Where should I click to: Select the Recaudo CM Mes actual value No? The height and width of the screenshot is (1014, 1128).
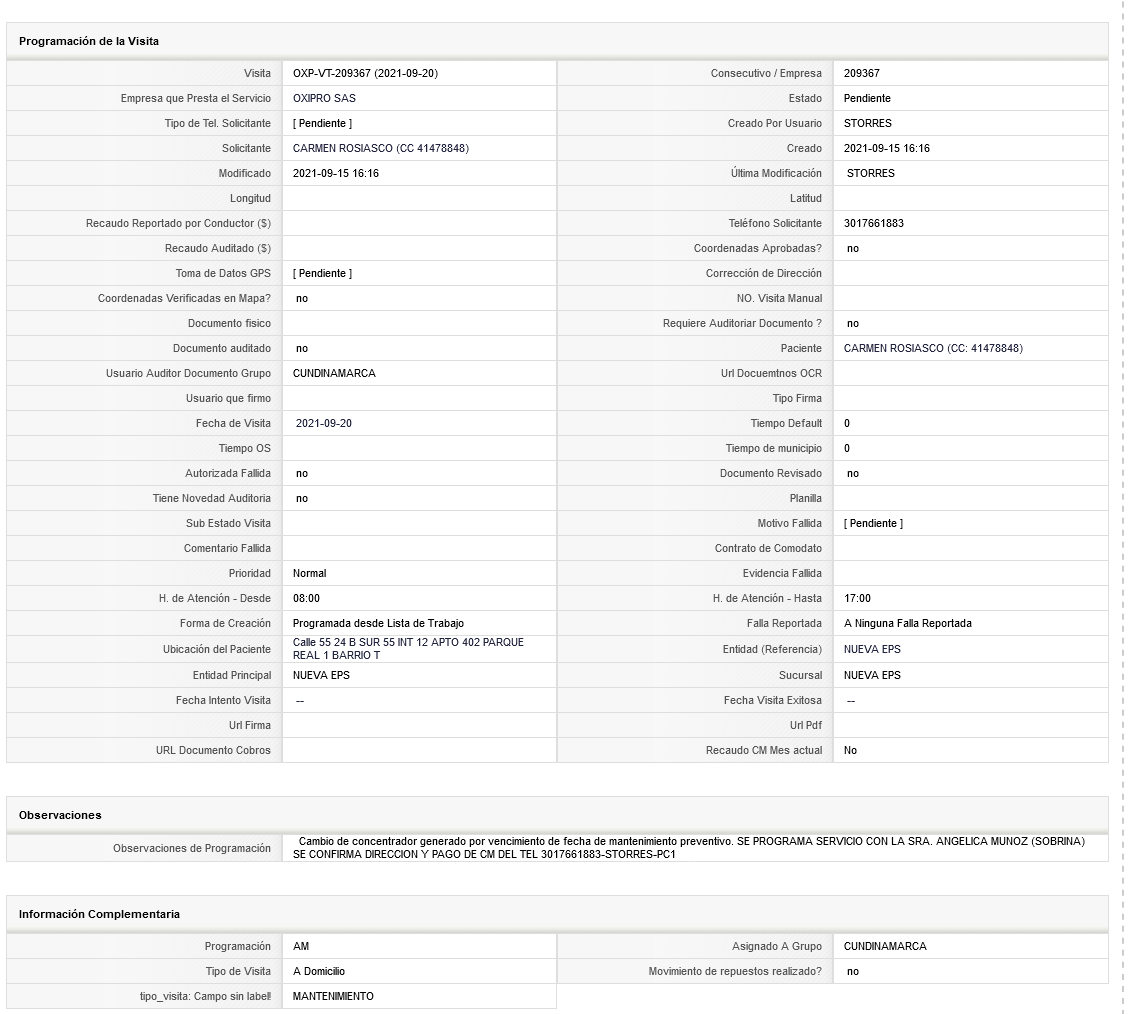pyautogui.click(x=850, y=750)
